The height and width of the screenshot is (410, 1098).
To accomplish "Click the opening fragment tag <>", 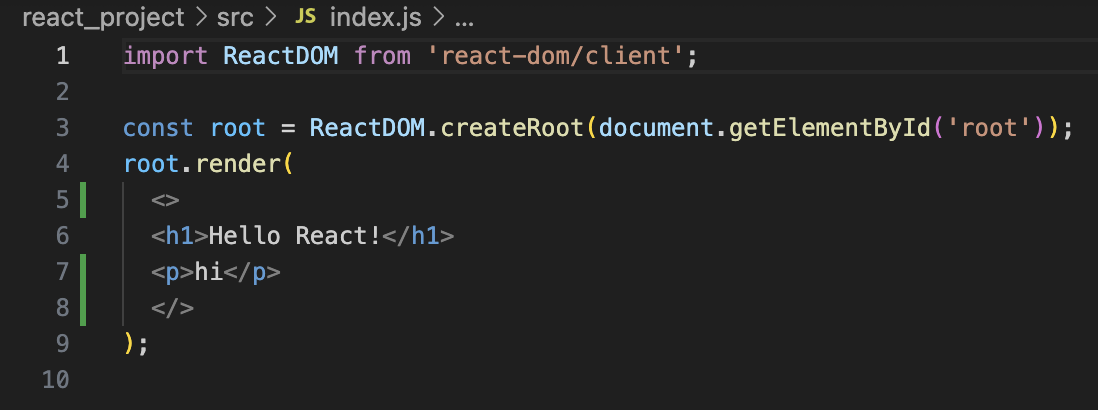I will click(165, 201).
